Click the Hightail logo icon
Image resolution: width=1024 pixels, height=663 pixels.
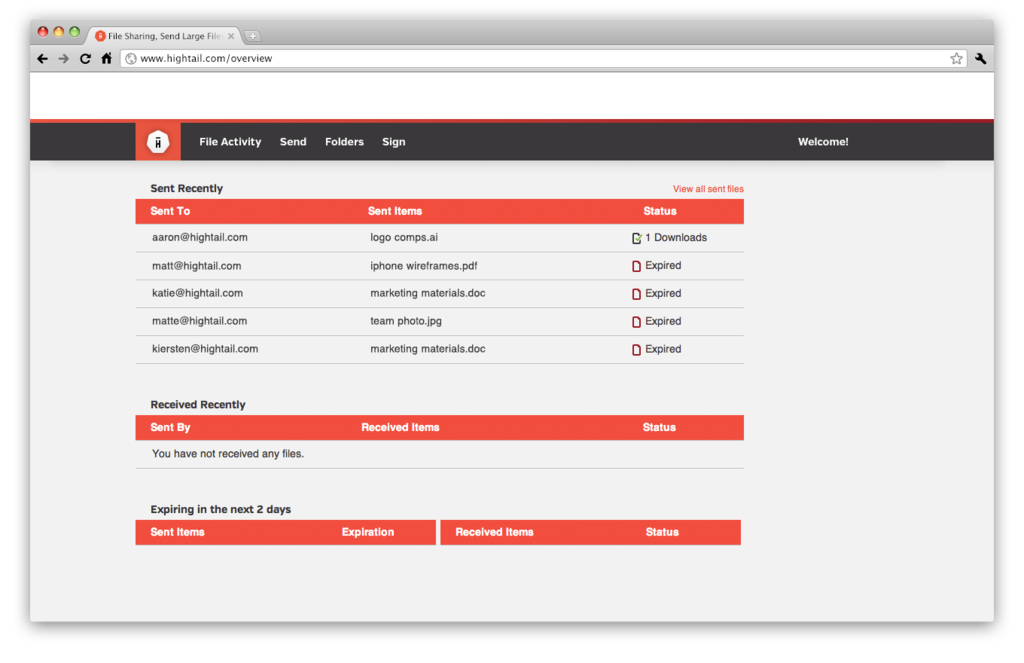pyautogui.click(x=158, y=142)
